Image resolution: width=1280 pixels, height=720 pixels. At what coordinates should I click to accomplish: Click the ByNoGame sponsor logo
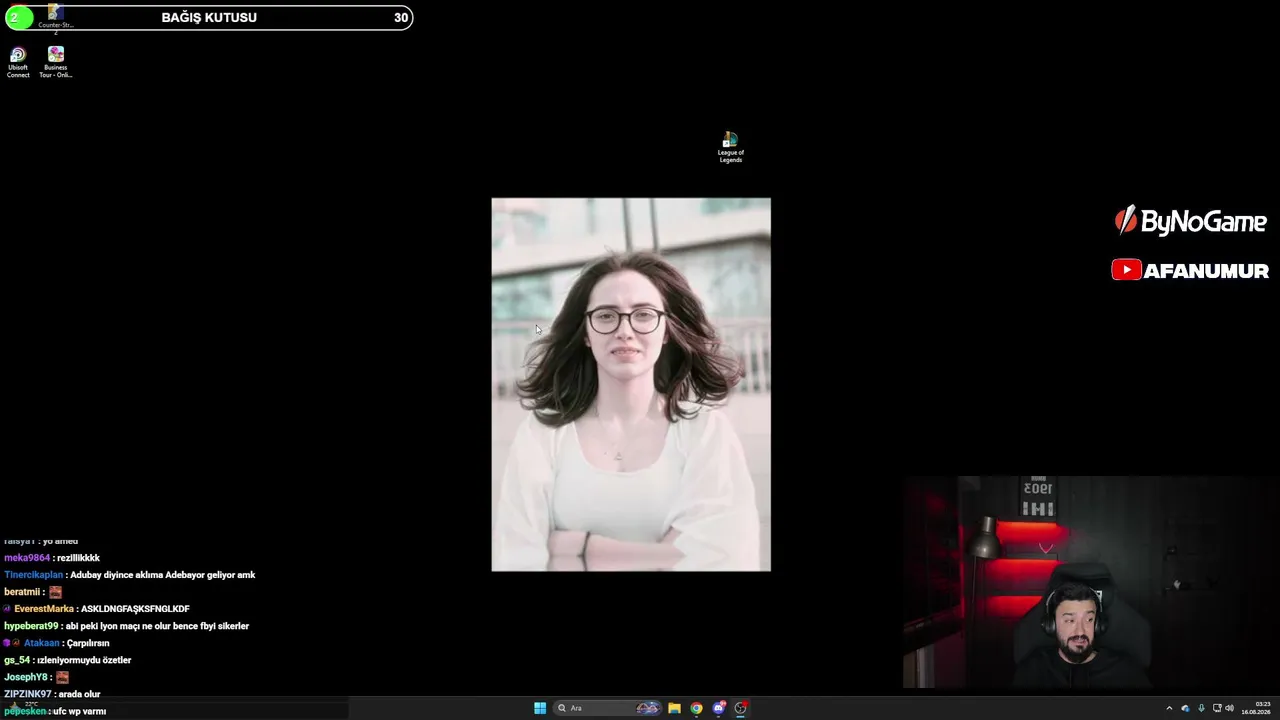(x=1190, y=221)
